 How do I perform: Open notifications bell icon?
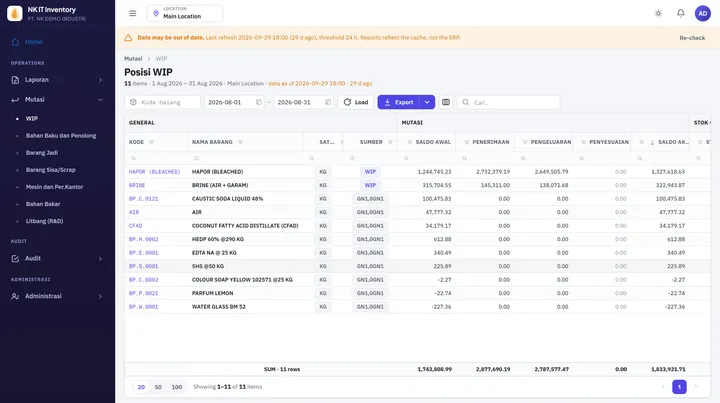click(681, 13)
